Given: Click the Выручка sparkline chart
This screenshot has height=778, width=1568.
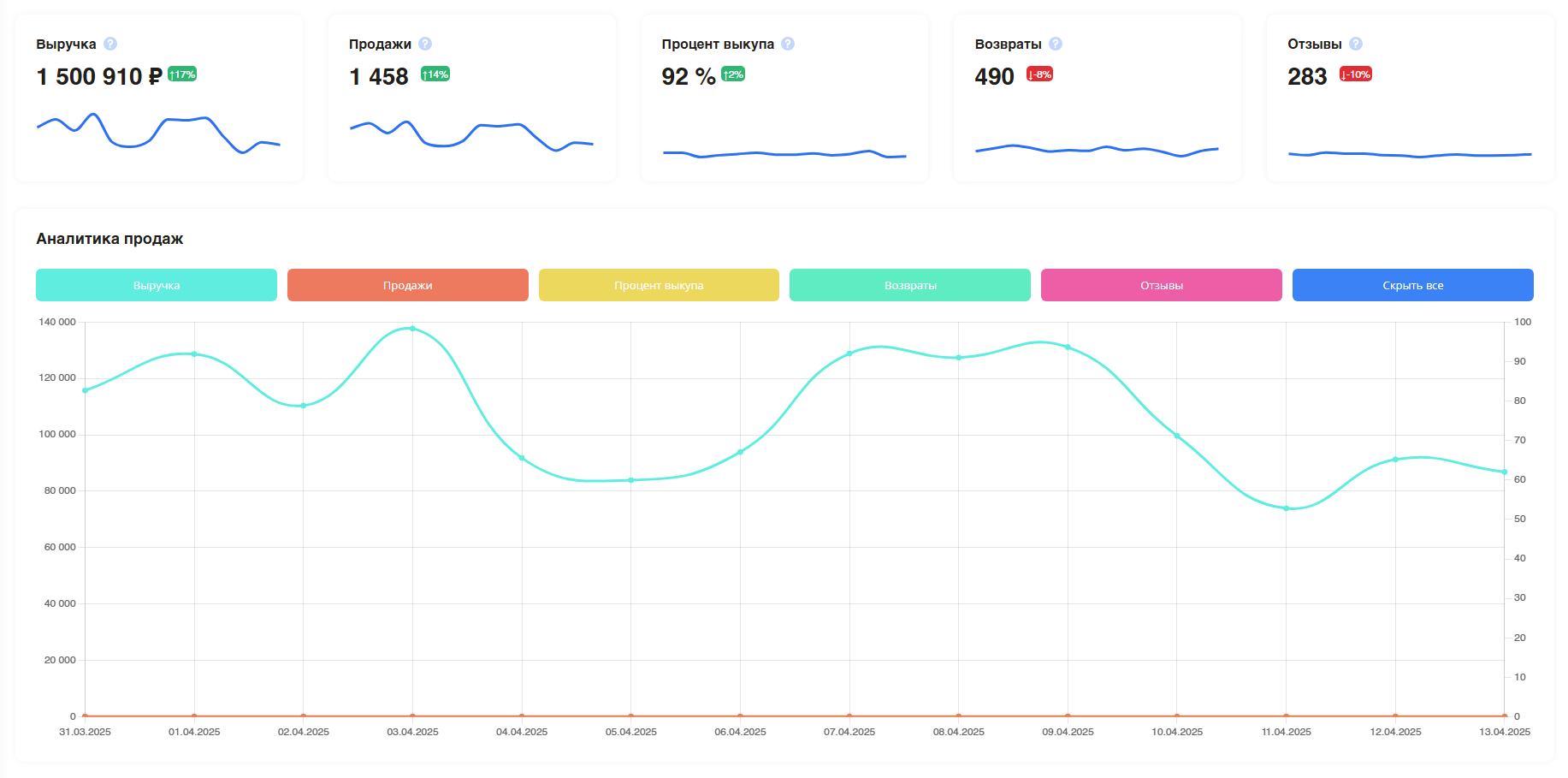Looking at the screenshot, I should (158, 133).
